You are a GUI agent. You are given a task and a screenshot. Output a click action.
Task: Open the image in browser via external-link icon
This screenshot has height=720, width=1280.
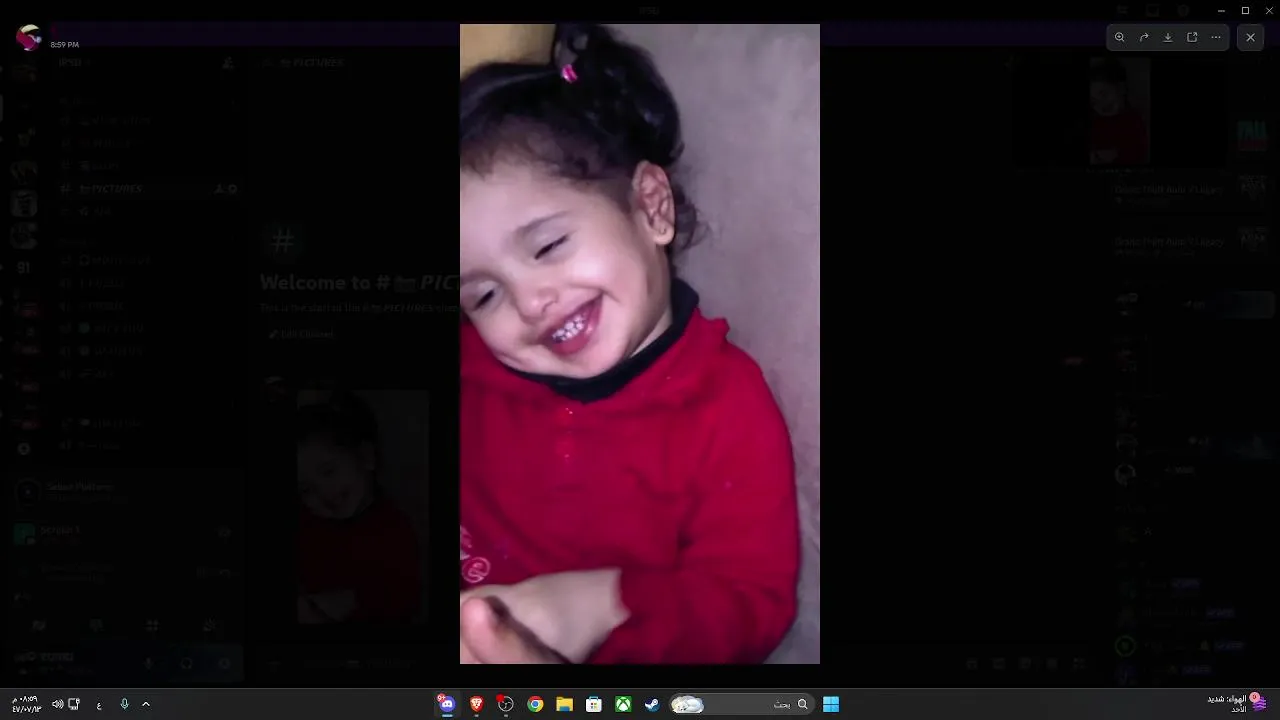point(1192,37)
